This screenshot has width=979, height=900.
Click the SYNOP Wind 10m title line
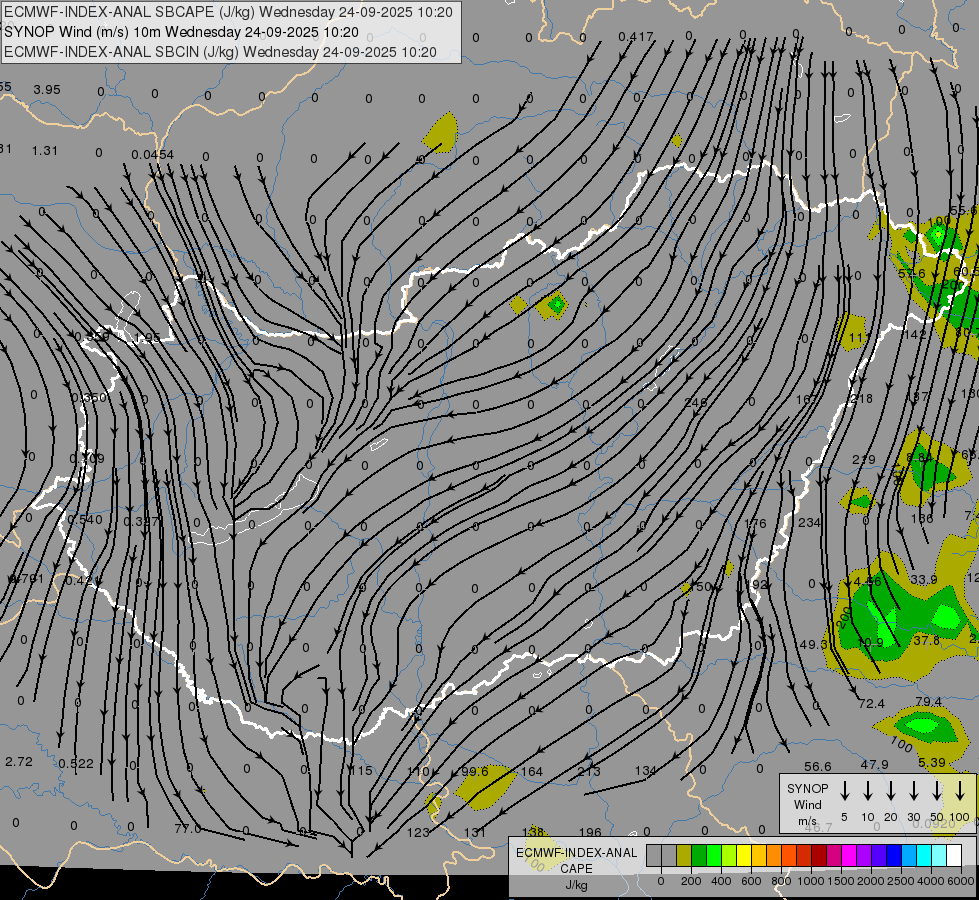click(182, 32)
